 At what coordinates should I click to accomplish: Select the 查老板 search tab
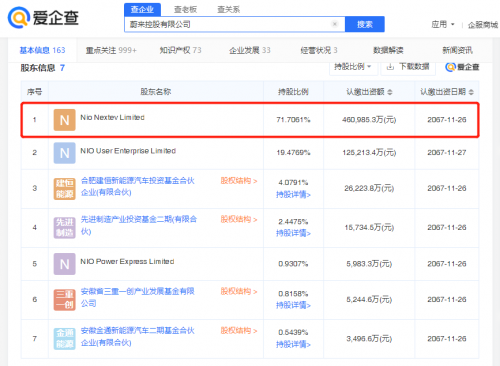(x=185, y=9)
